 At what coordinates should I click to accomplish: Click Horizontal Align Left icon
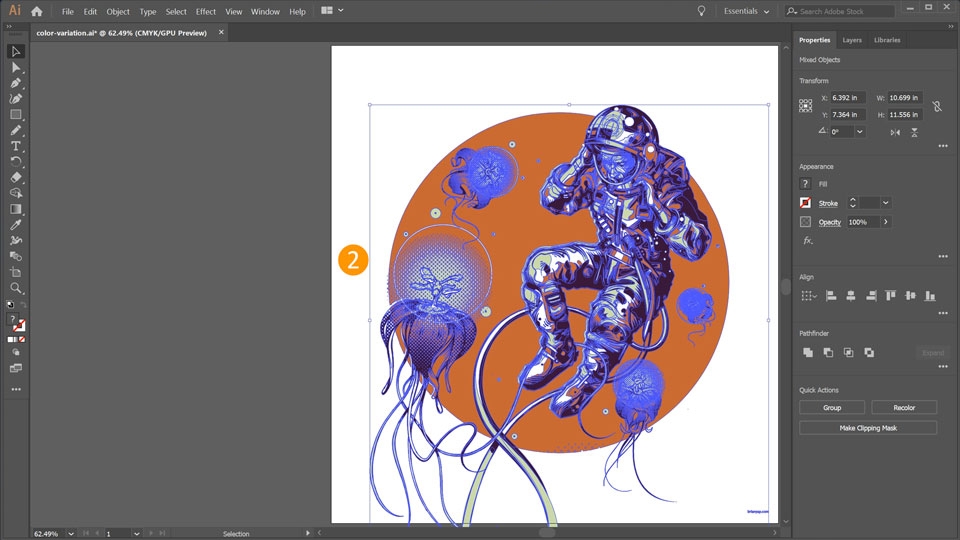coord(831,296)
